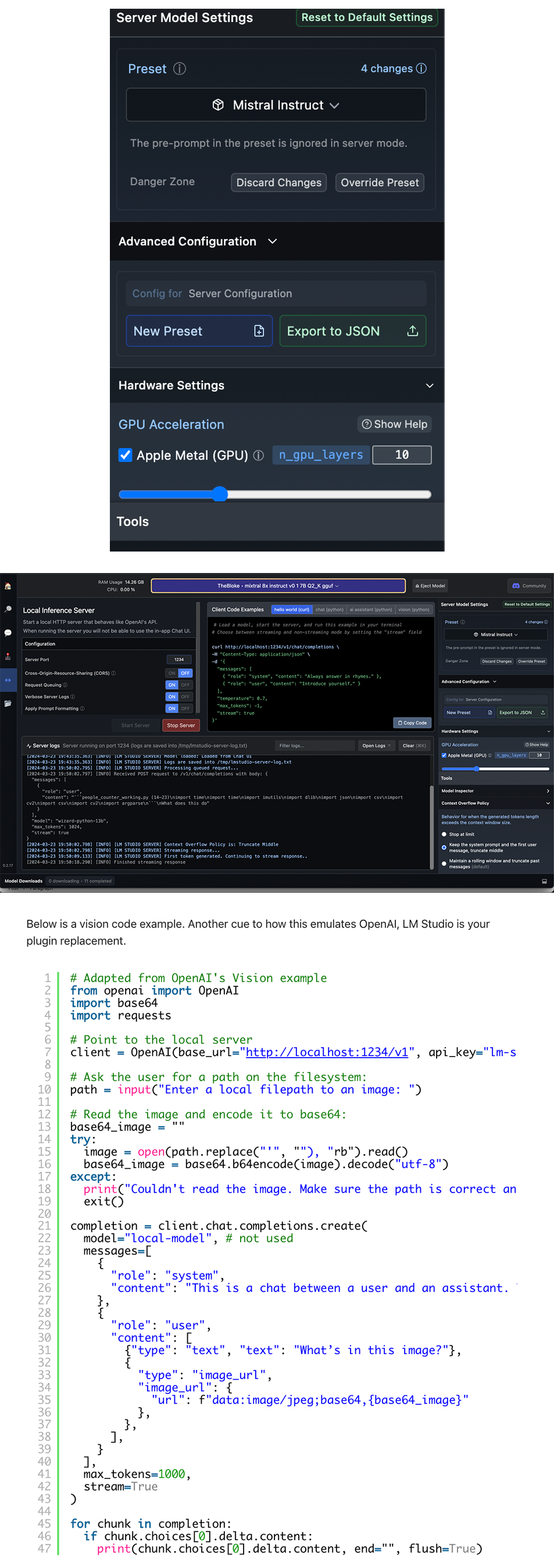This screenshot has width=554, height=1568.
Task: Click the red Stop Server button
Action: pyautogui.click(x=181, y=725)
